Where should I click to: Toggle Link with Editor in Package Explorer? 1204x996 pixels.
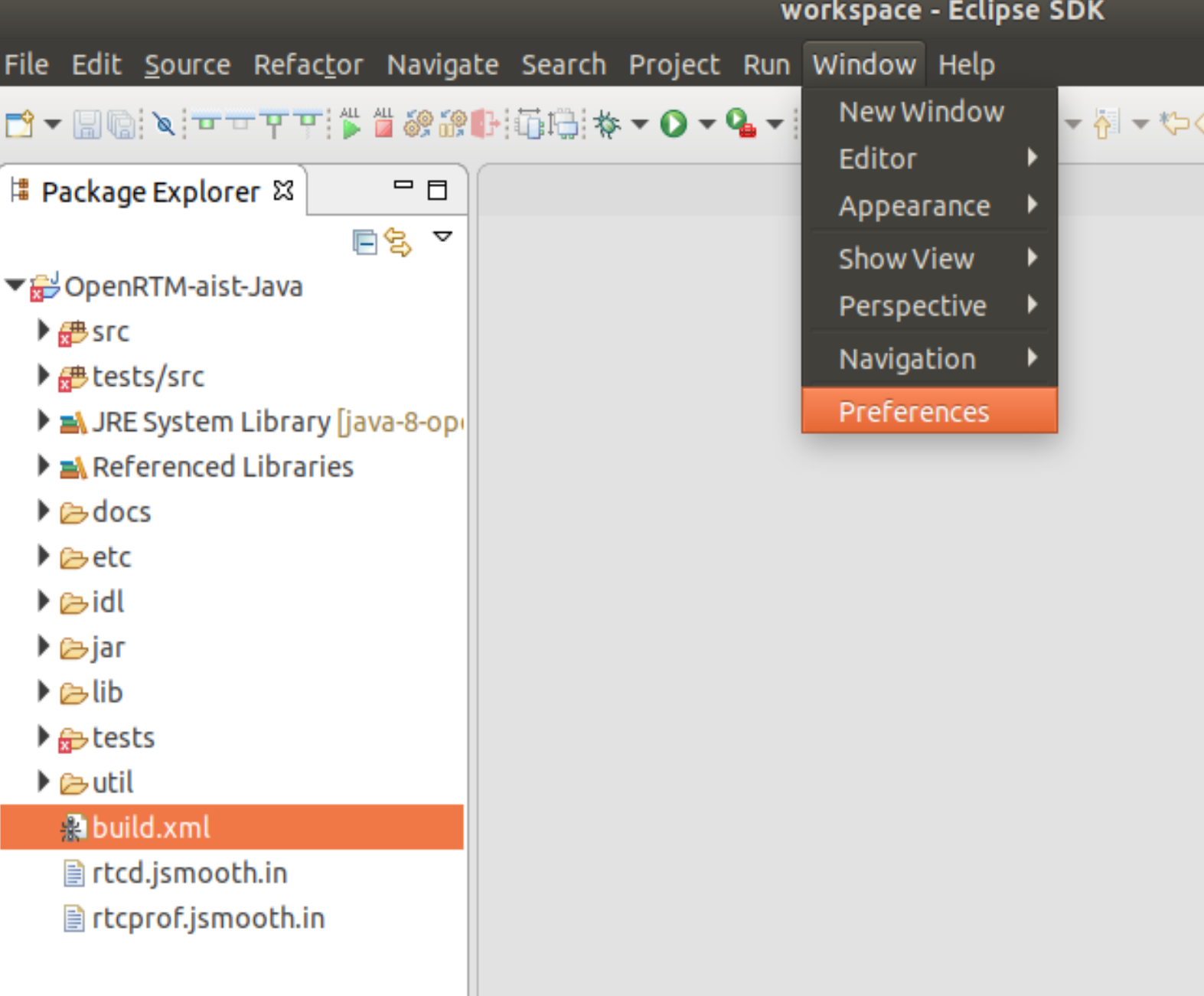tap(398, 242)
